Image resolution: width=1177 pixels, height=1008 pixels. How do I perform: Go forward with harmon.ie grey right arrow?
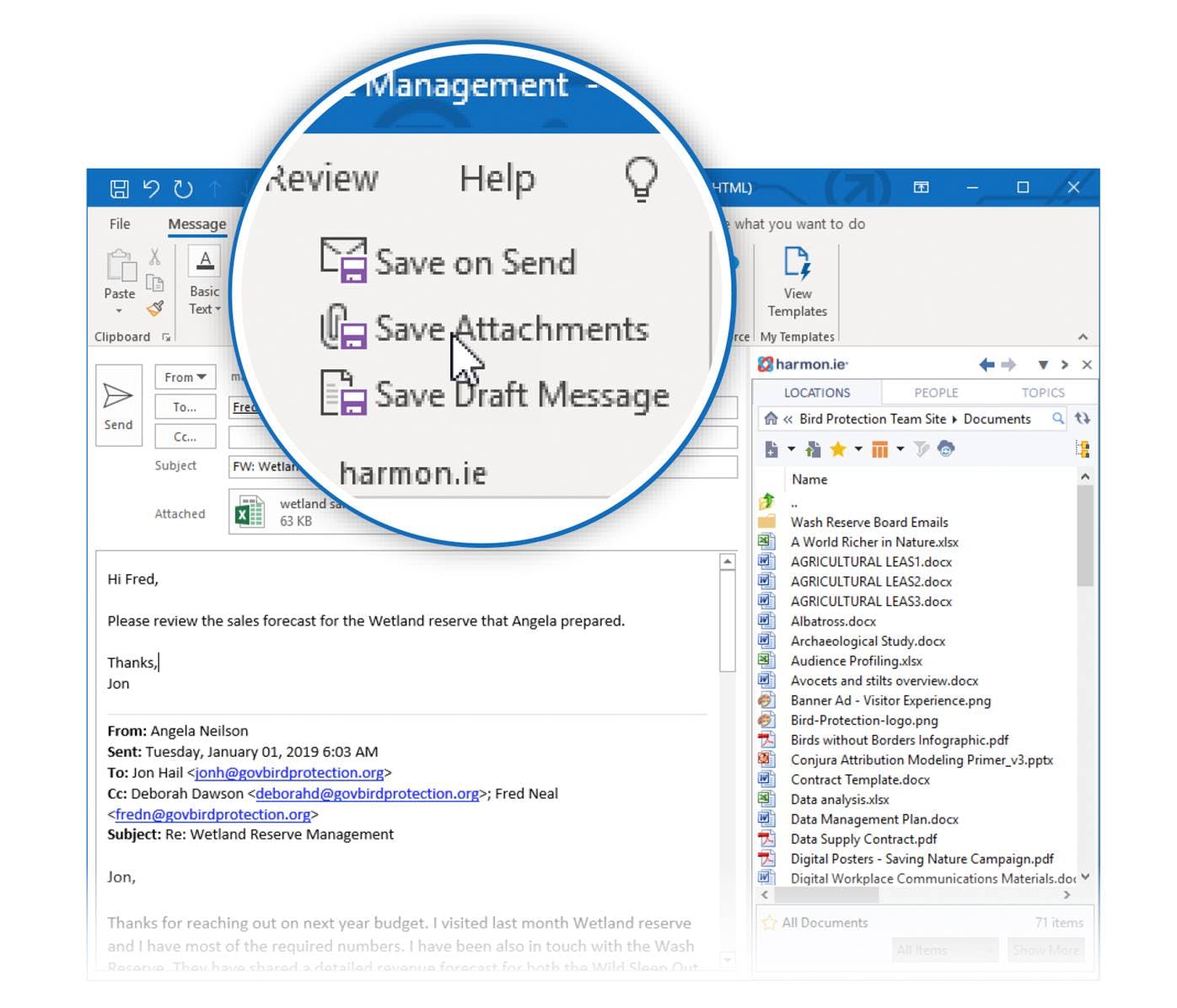pos(1008,365)
